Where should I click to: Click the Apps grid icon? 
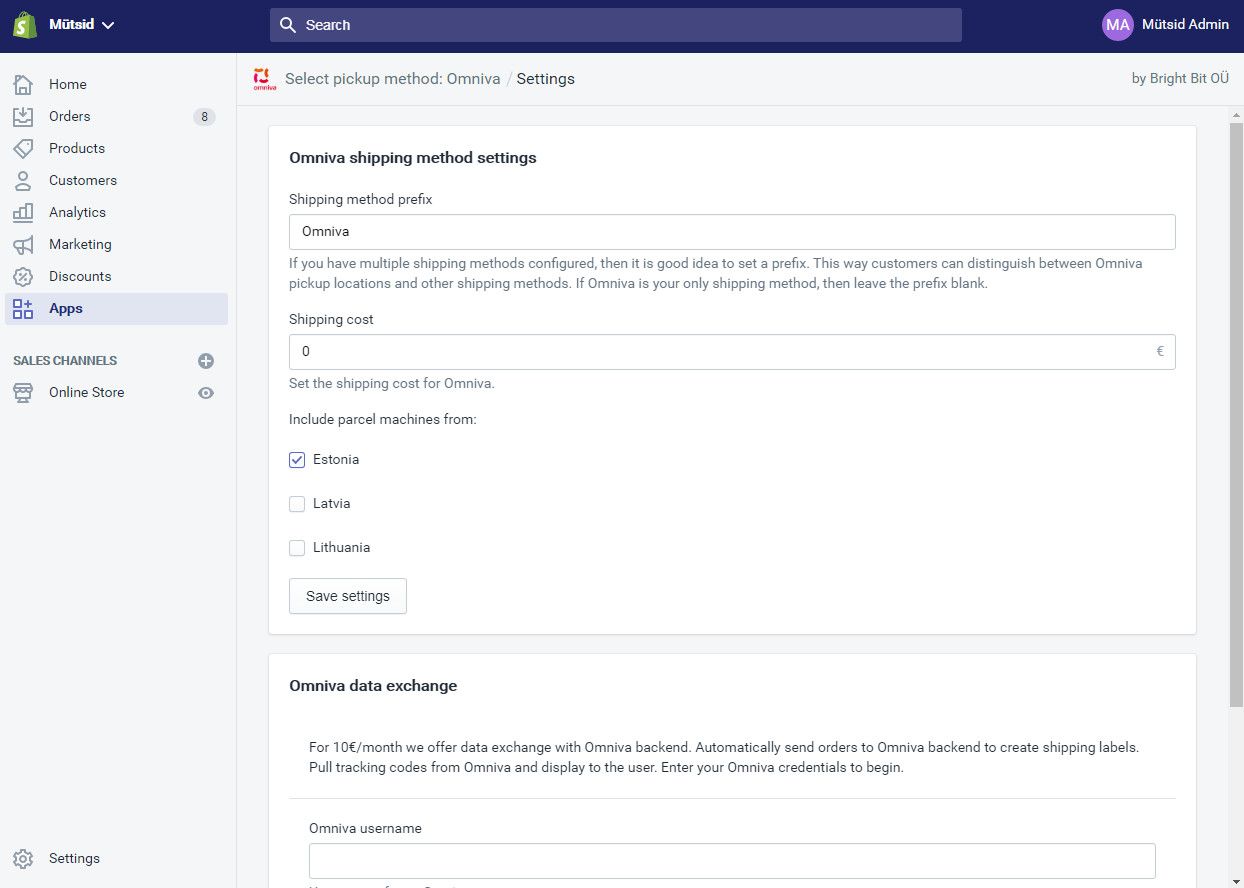point(23,308)
